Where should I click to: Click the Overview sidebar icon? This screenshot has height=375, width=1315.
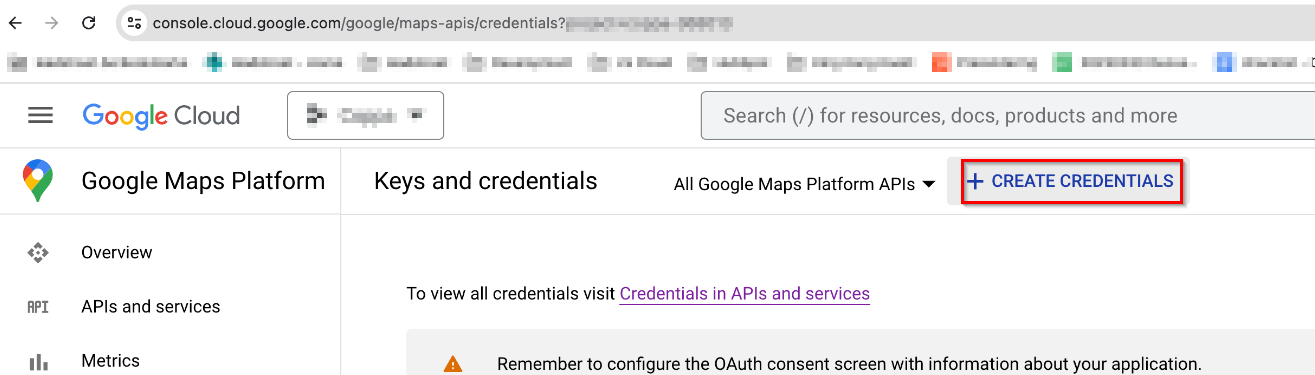click(38, 253)
